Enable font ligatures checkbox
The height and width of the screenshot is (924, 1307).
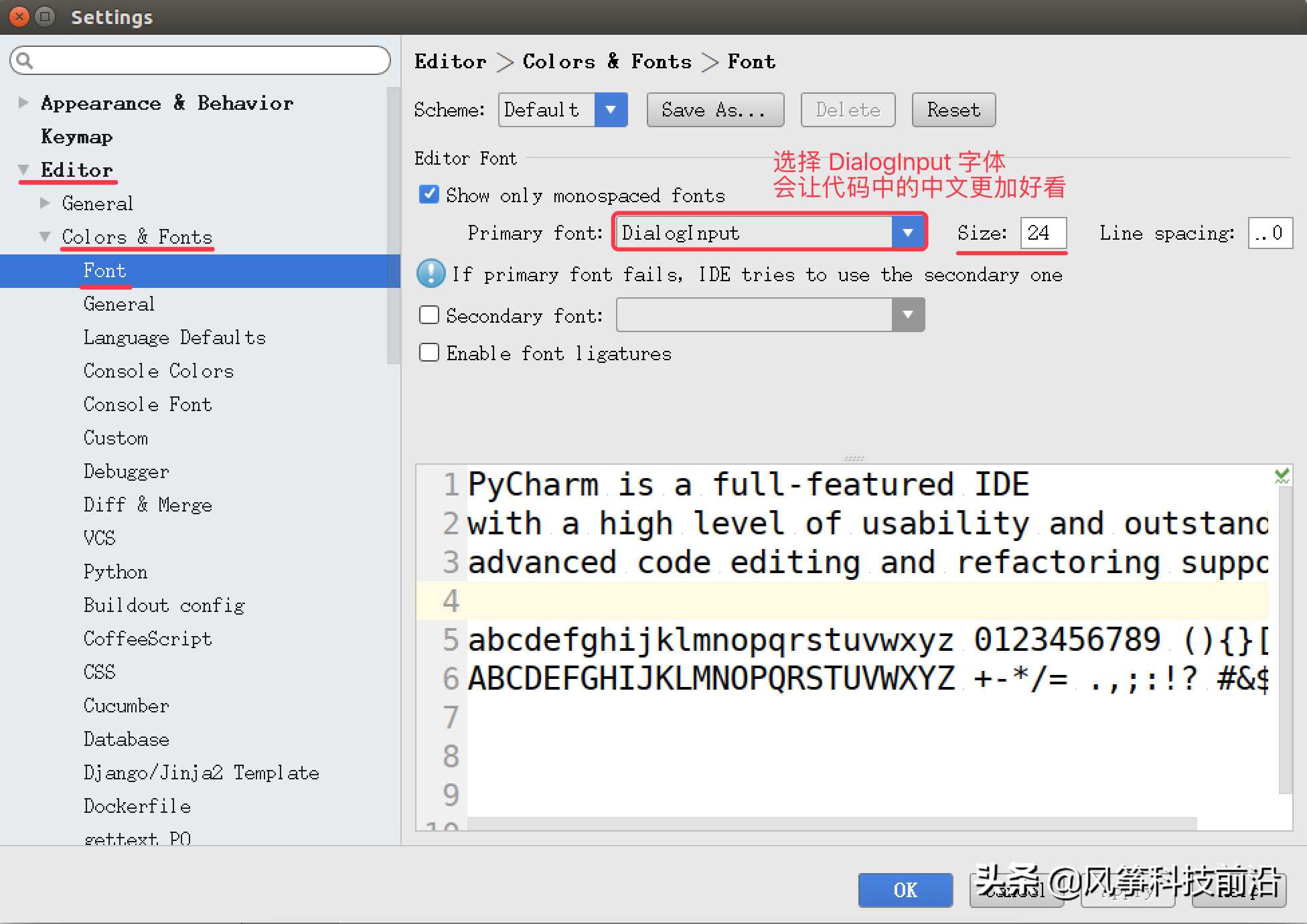429,352
